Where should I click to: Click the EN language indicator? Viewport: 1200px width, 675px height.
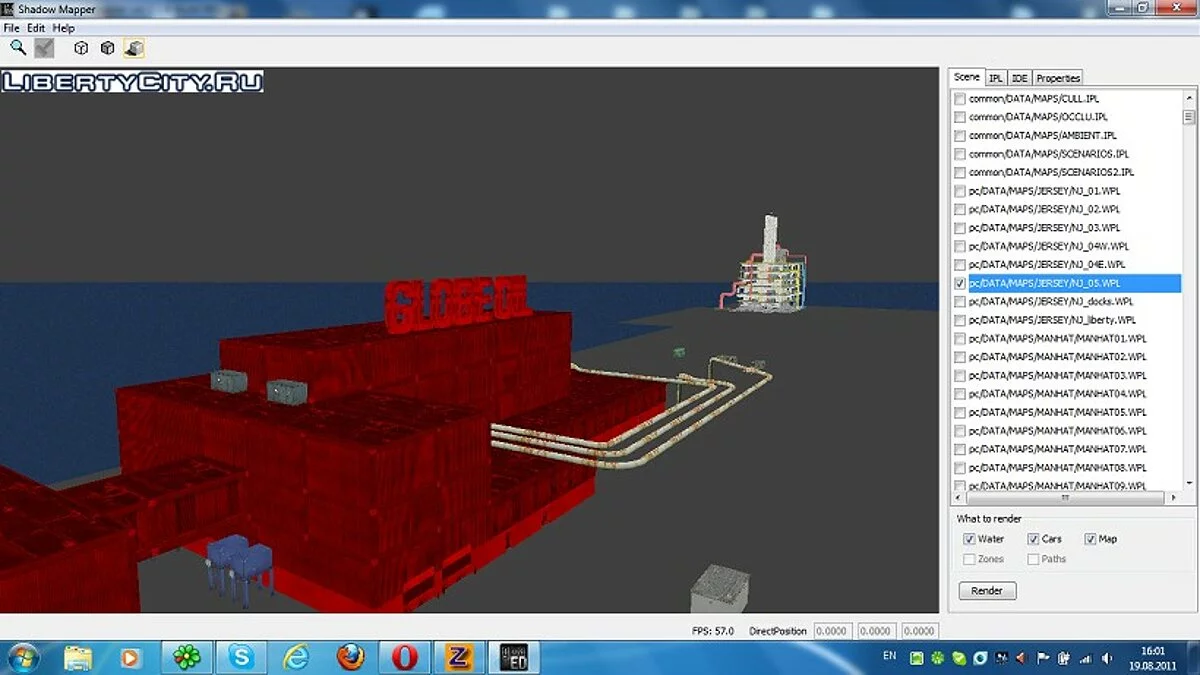[x=890, y=656]
